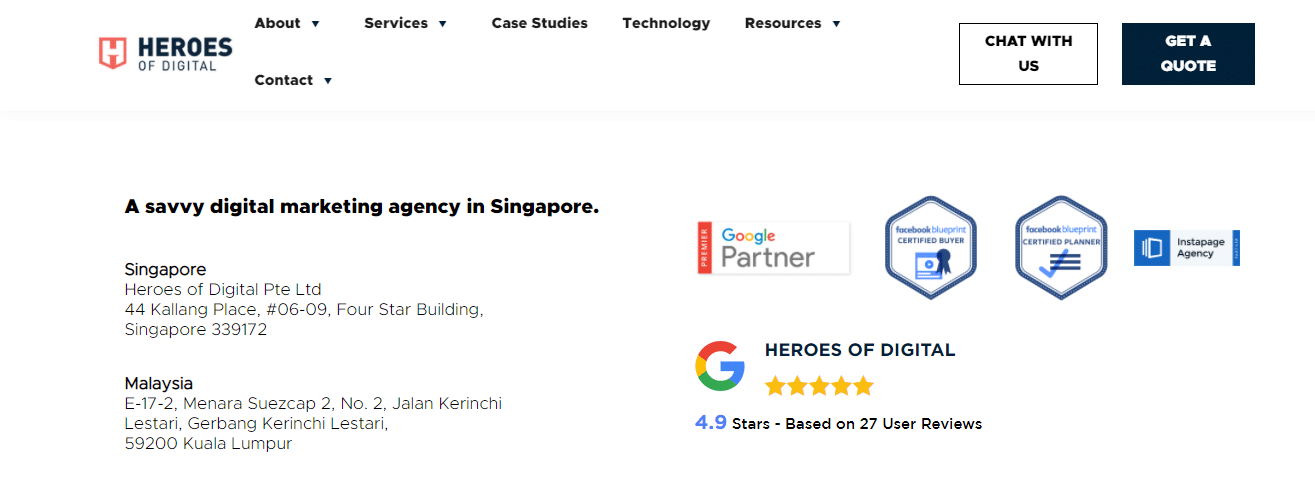The height and width of the screenshot is (504, 1315).
Task: Open the Technology page
Action: tap(666, 23)
